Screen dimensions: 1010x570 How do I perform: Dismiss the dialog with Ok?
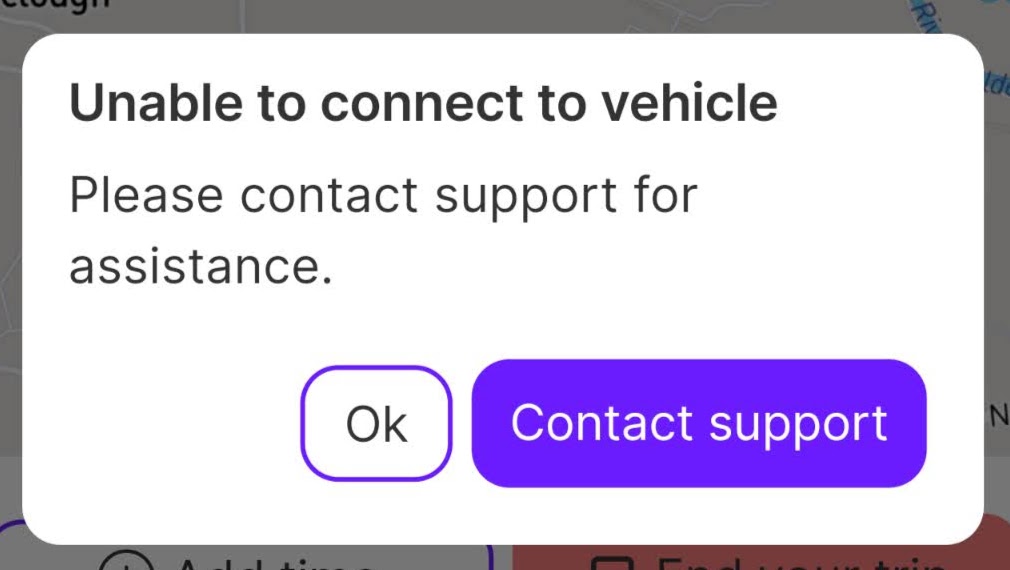(x=376, y=423)
